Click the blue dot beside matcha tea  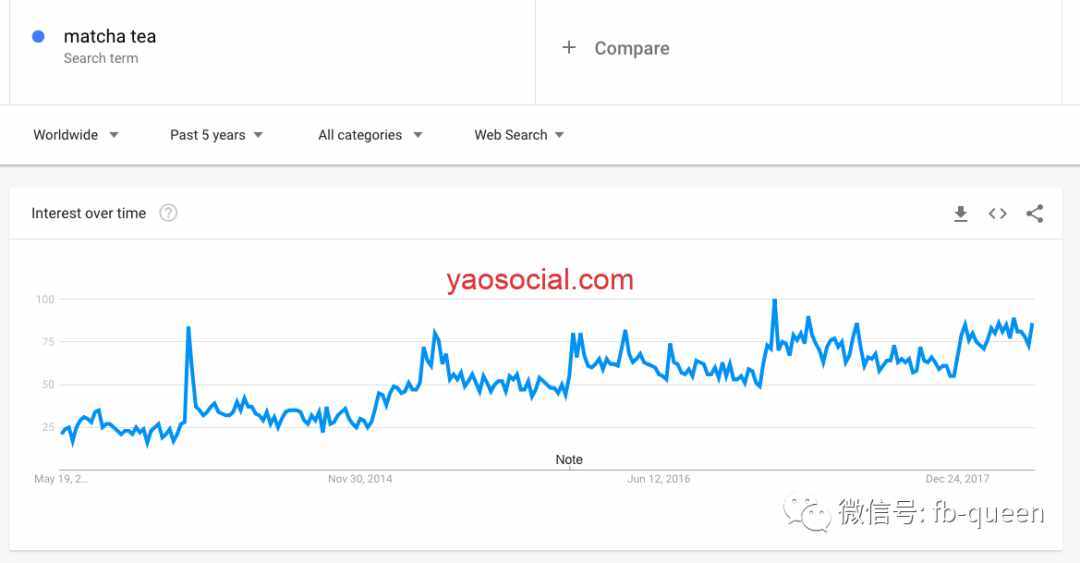coord(39,37)
